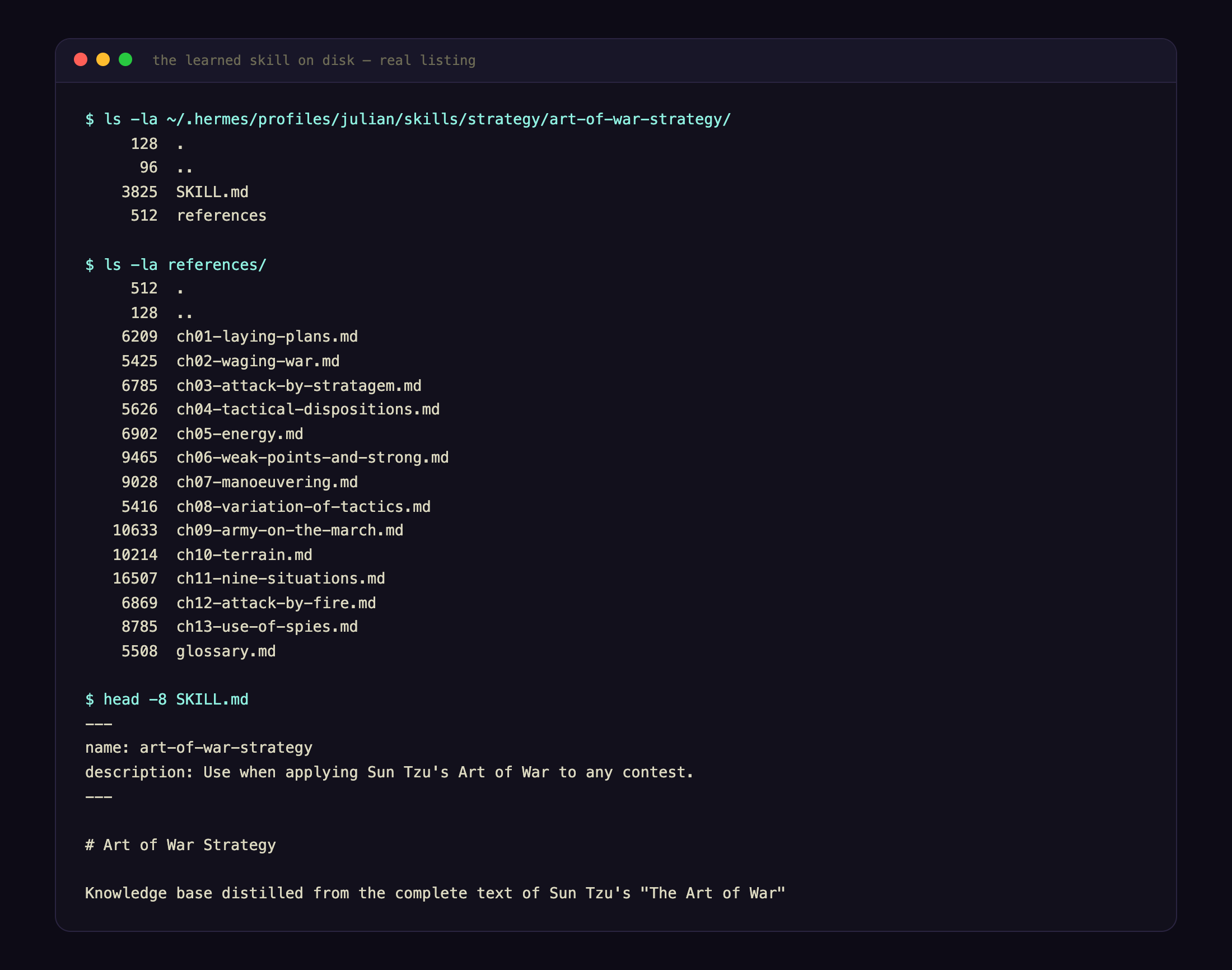
Task: Click file size value 16507
Action: coord(134,579)
